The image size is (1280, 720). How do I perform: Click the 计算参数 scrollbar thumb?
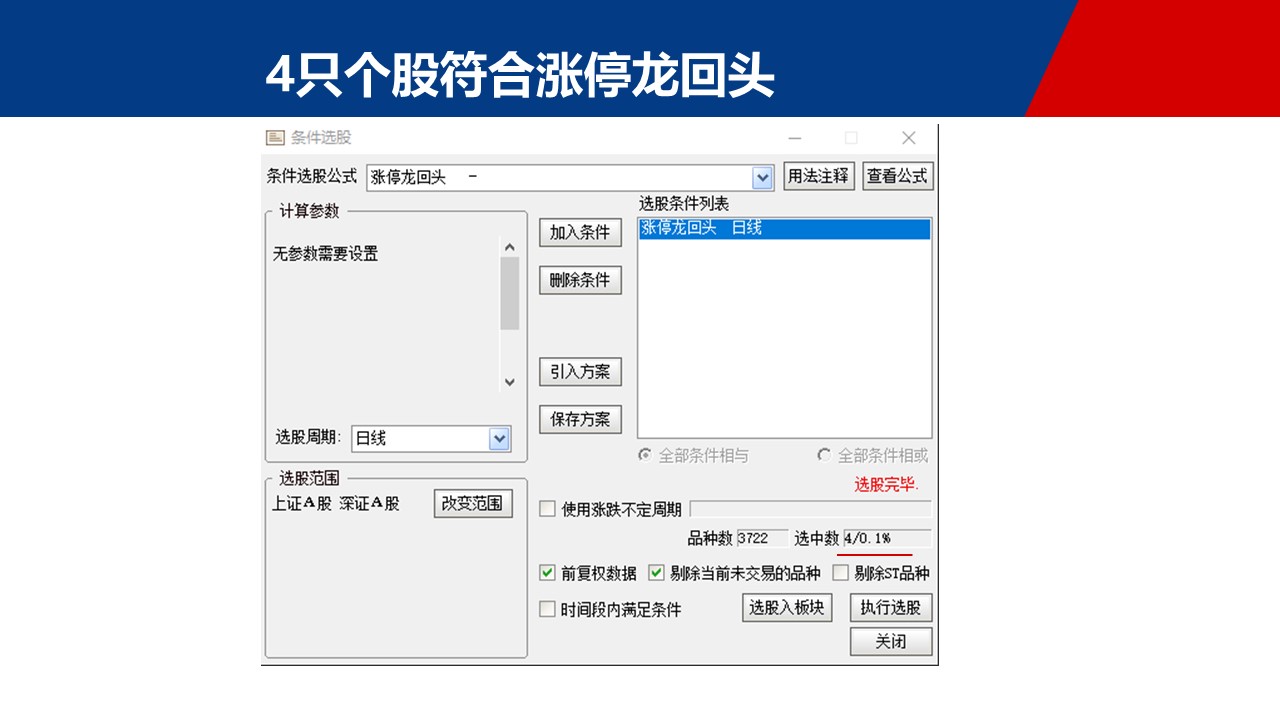coord(510,293)
